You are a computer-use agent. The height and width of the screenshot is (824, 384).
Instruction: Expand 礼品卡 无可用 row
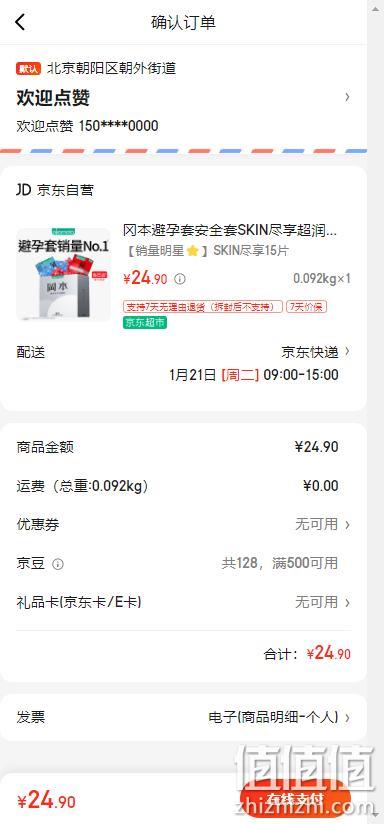(184, 602)
